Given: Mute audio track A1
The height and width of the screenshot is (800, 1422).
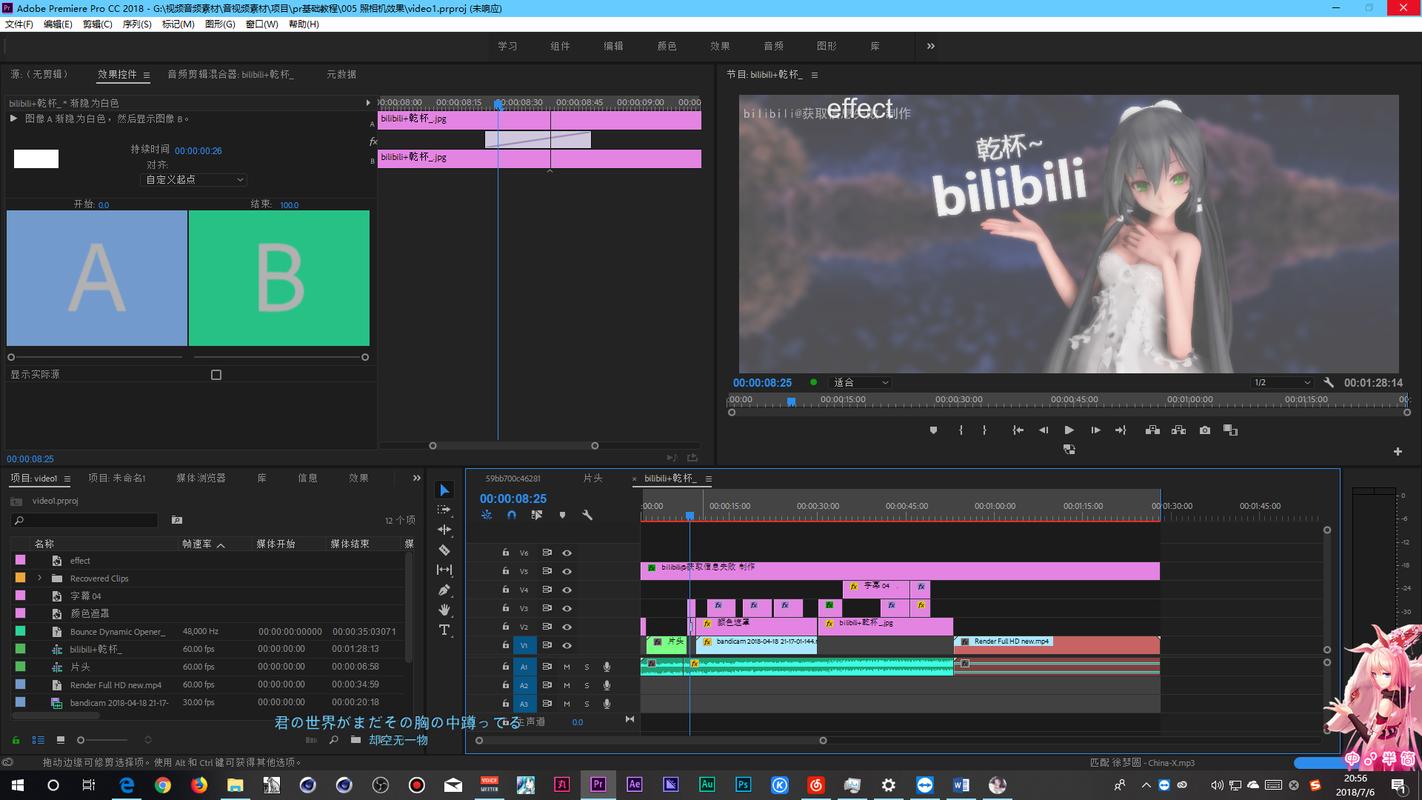Looking at the screenshot, I should [x=567, y=667].
